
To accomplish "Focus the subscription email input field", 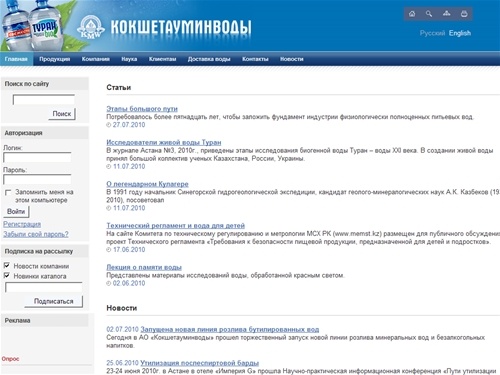I will 44,287.
